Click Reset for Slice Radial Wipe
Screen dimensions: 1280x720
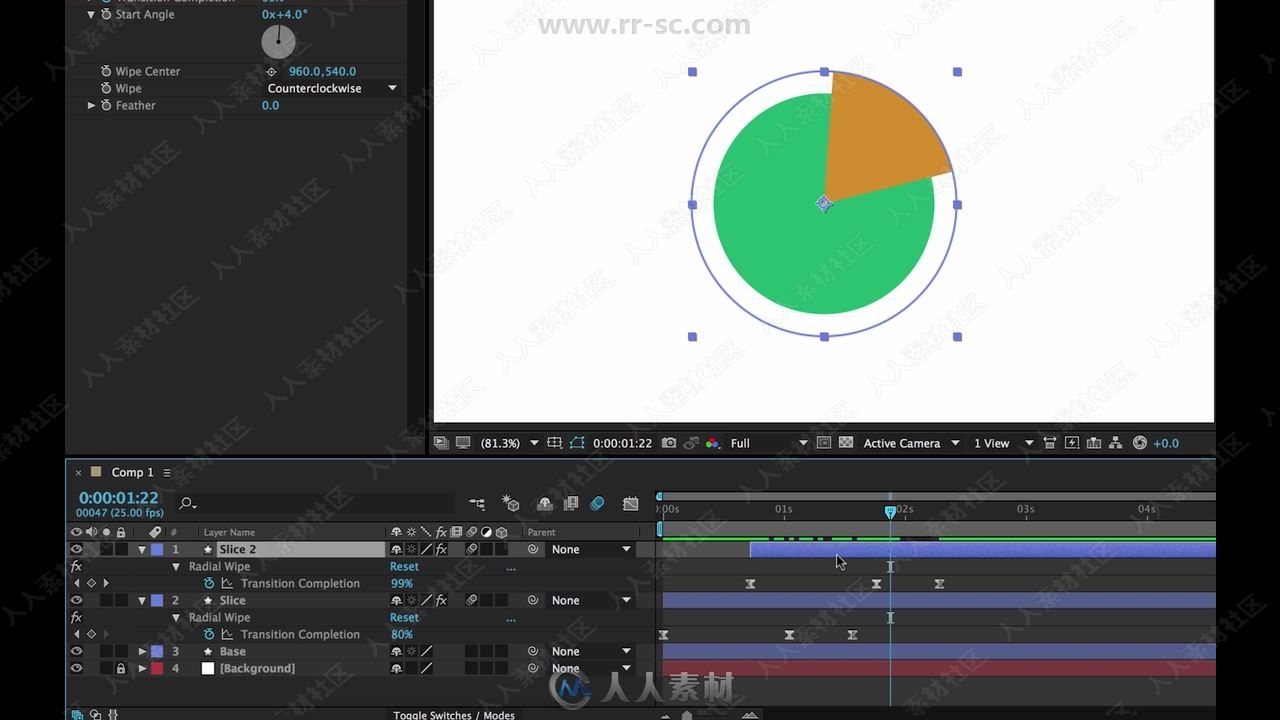[x=404, y=617]
